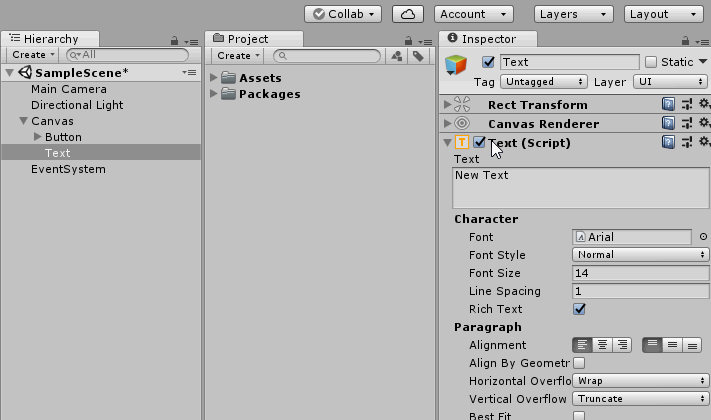Open the Account dropdown
Image resolution: width=711 pixels, height=420 pixels.
(x=474, y=14)
